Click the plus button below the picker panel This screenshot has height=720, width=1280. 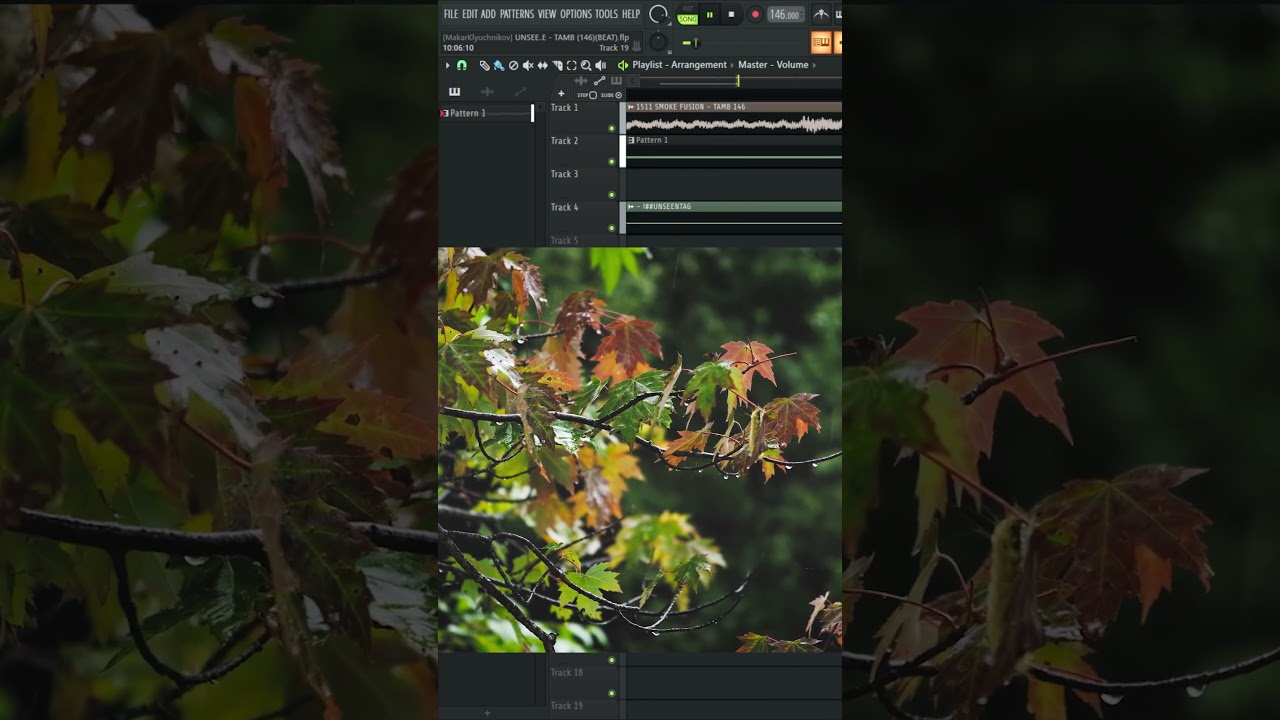[487, 713]
